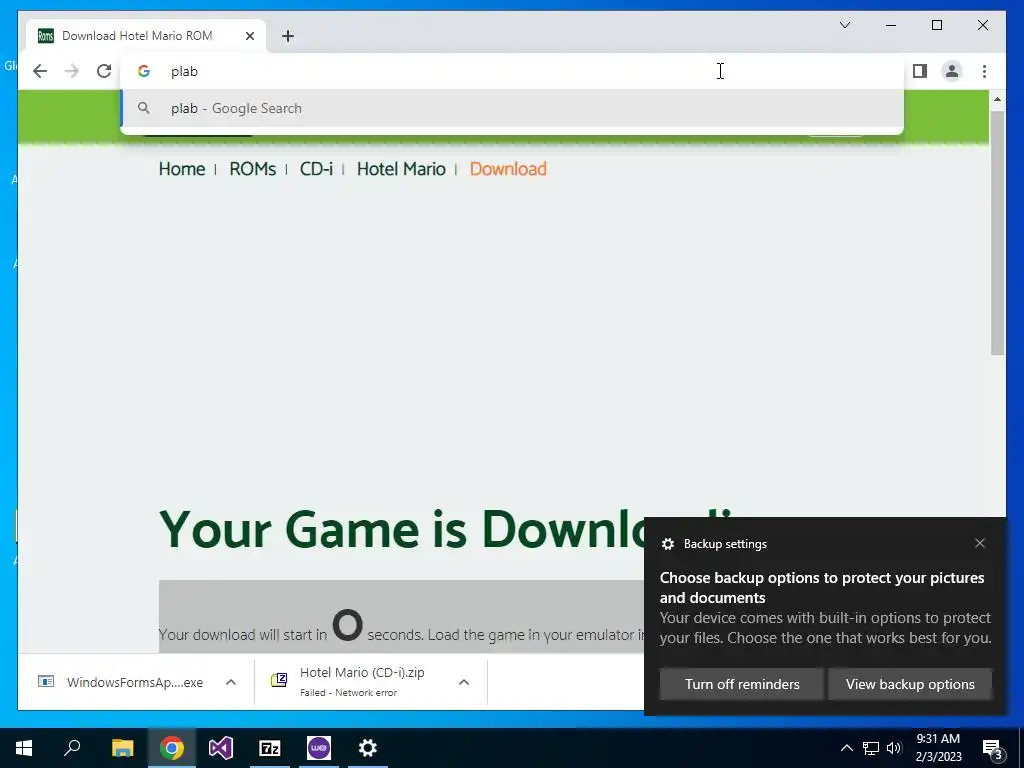Open the Chrome three-dot menu
The height and width of the screenshot is (768, 1024).
pos(984,71)
